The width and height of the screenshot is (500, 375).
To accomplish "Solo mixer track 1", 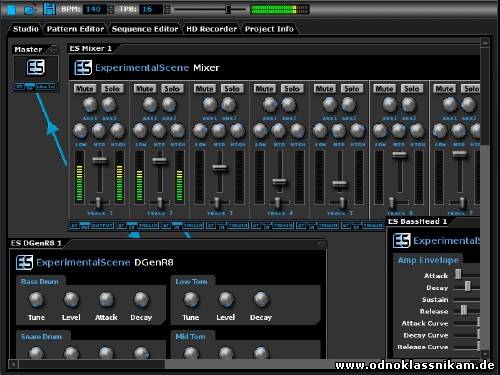I will click(112, 89).
